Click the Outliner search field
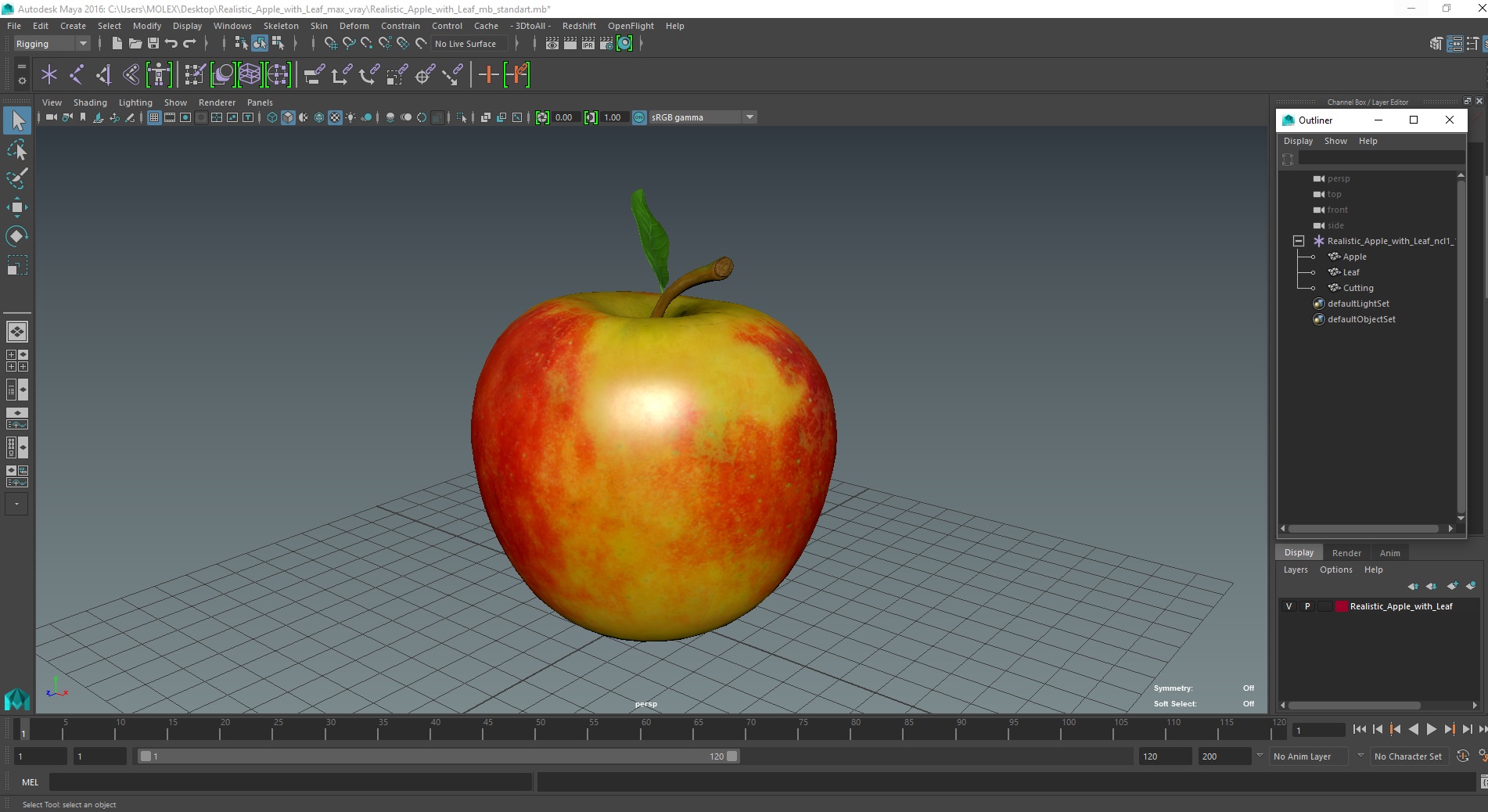1488x812 pixels. point(1381,158)
